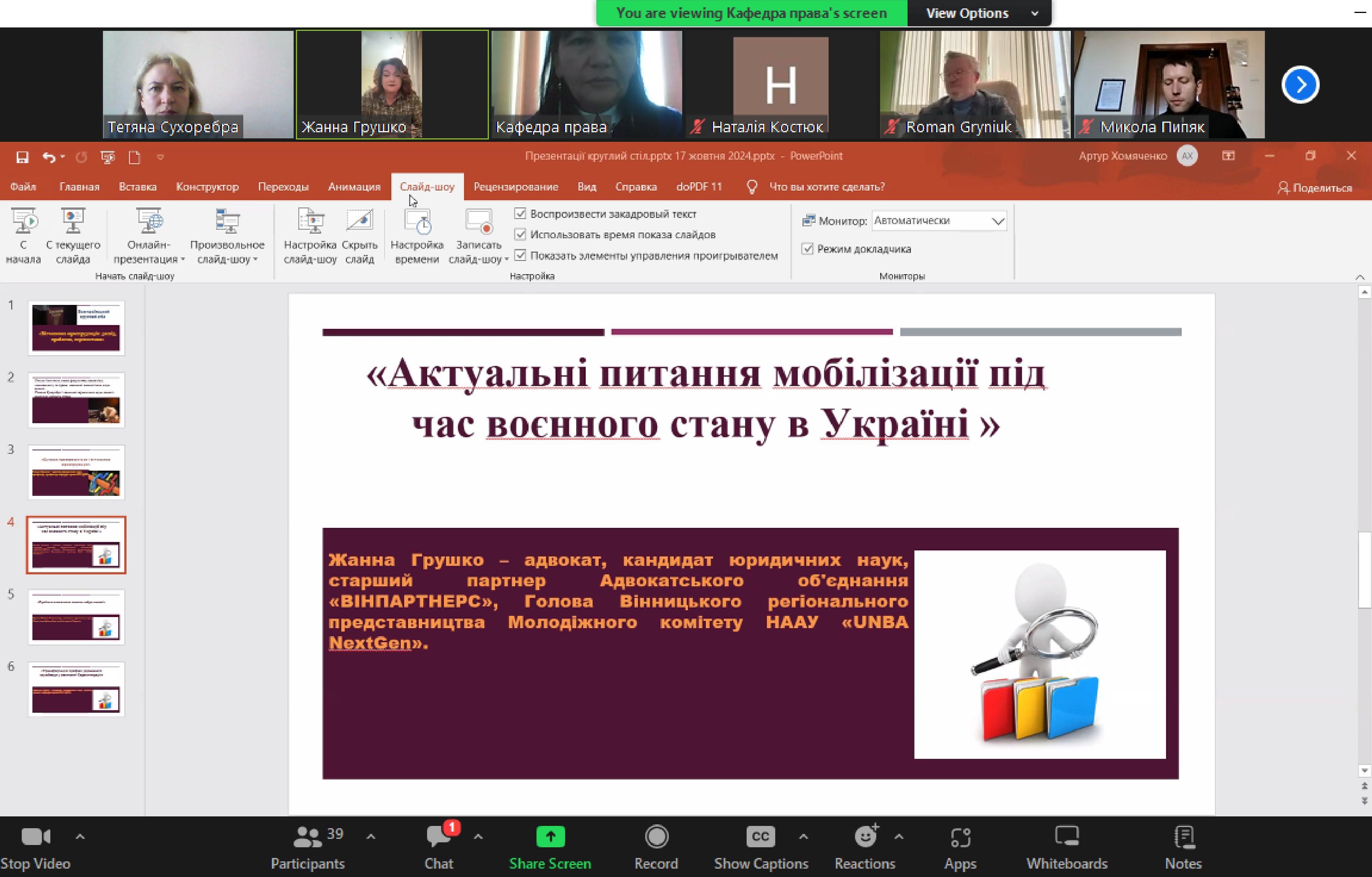Switch to the Анимация ribbon tab

(x=354, y=187)
